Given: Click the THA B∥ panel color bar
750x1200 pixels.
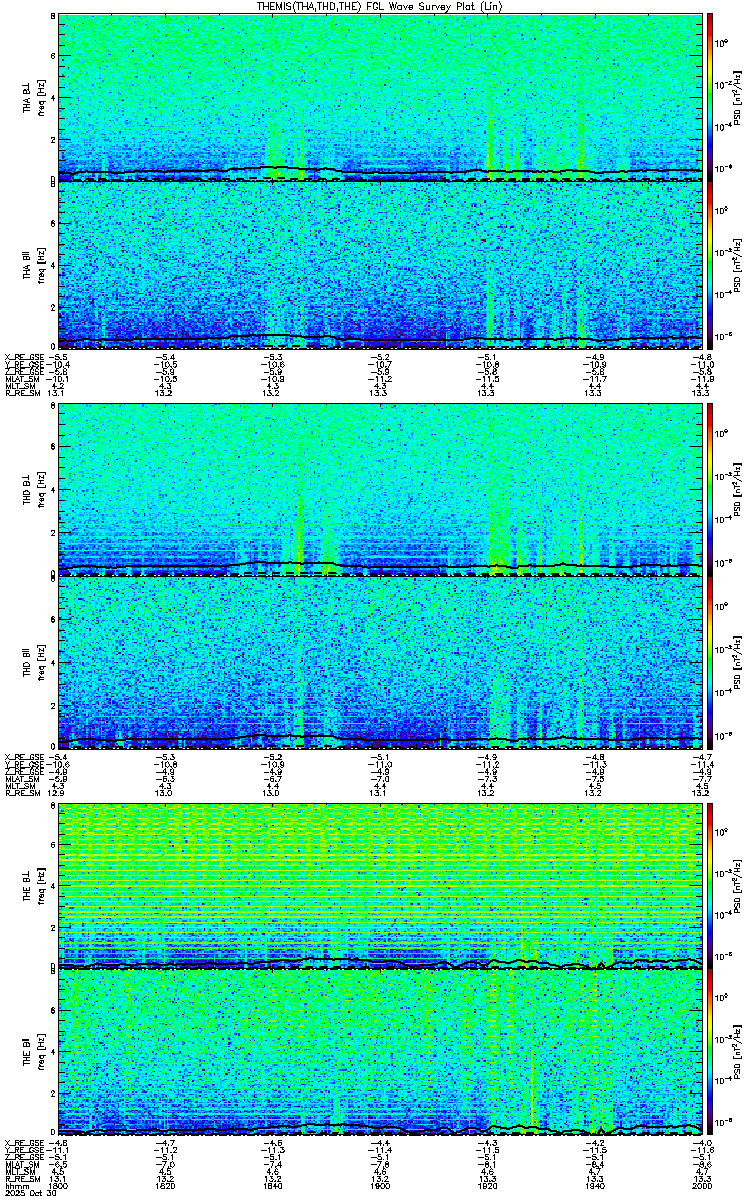Looking at the screenshot, I should click(x=710, y=264).
